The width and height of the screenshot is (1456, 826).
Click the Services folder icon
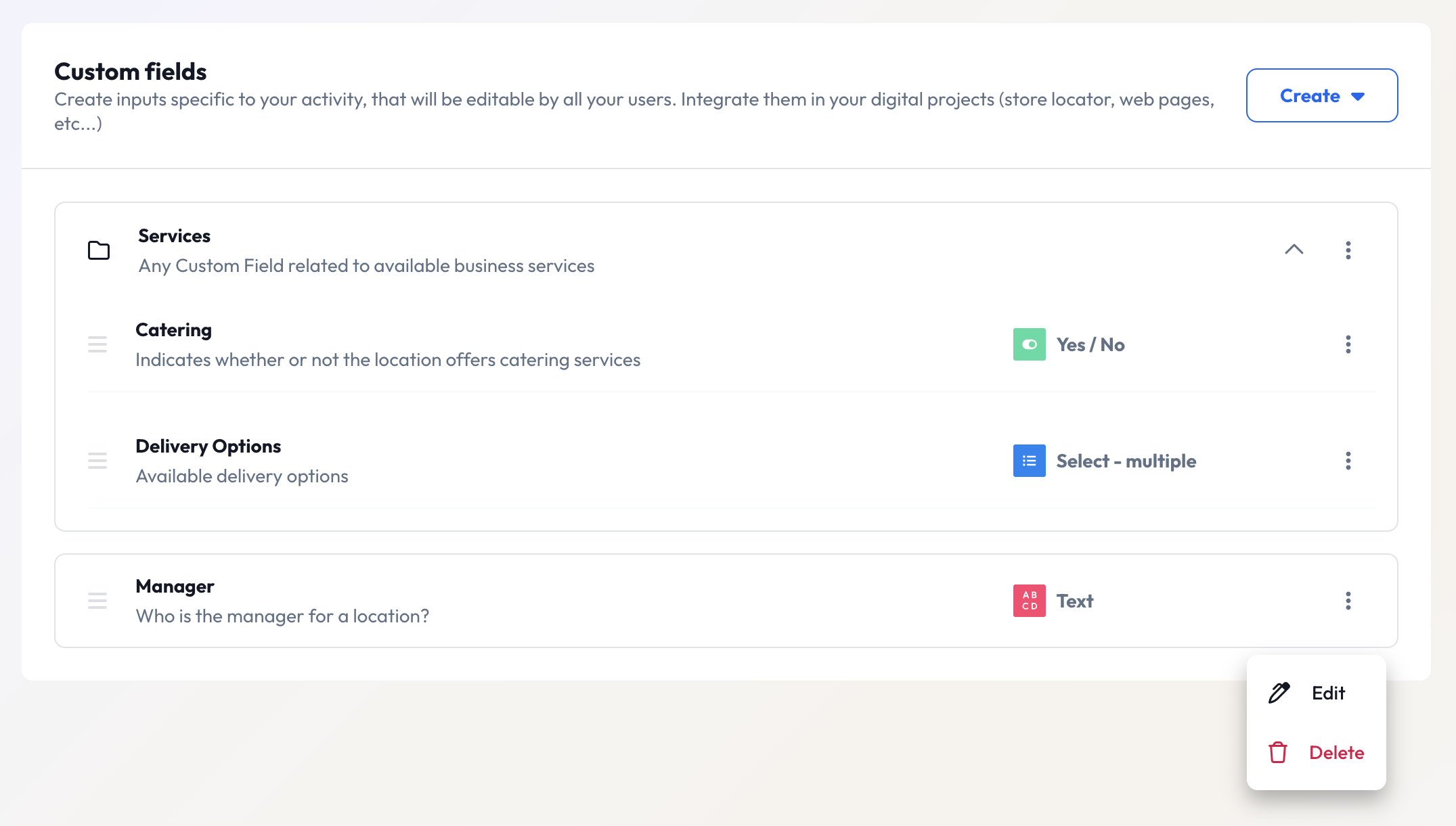[97, 250]
